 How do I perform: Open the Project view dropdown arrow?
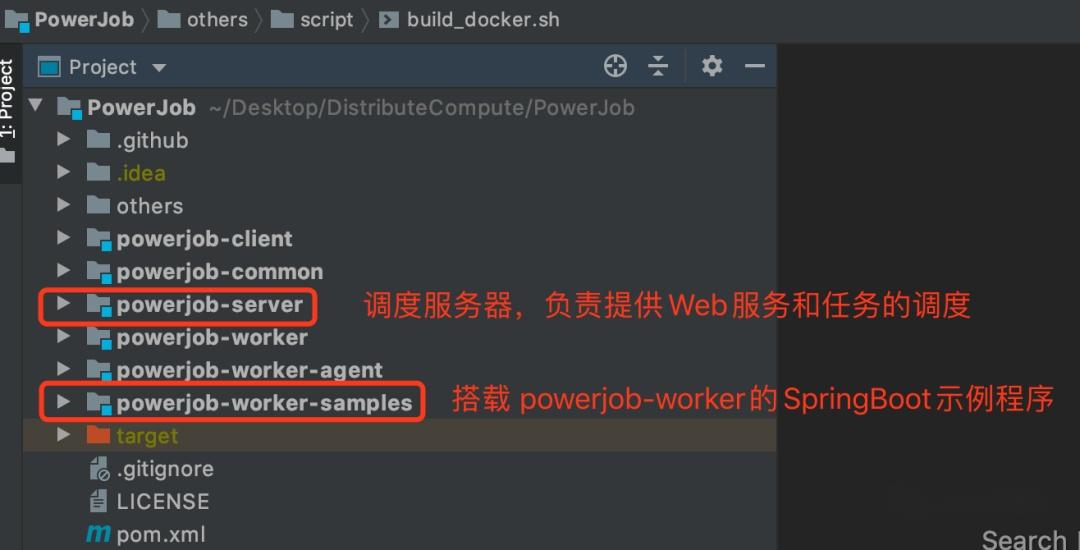pyautogui.click(x=159, y=67)
